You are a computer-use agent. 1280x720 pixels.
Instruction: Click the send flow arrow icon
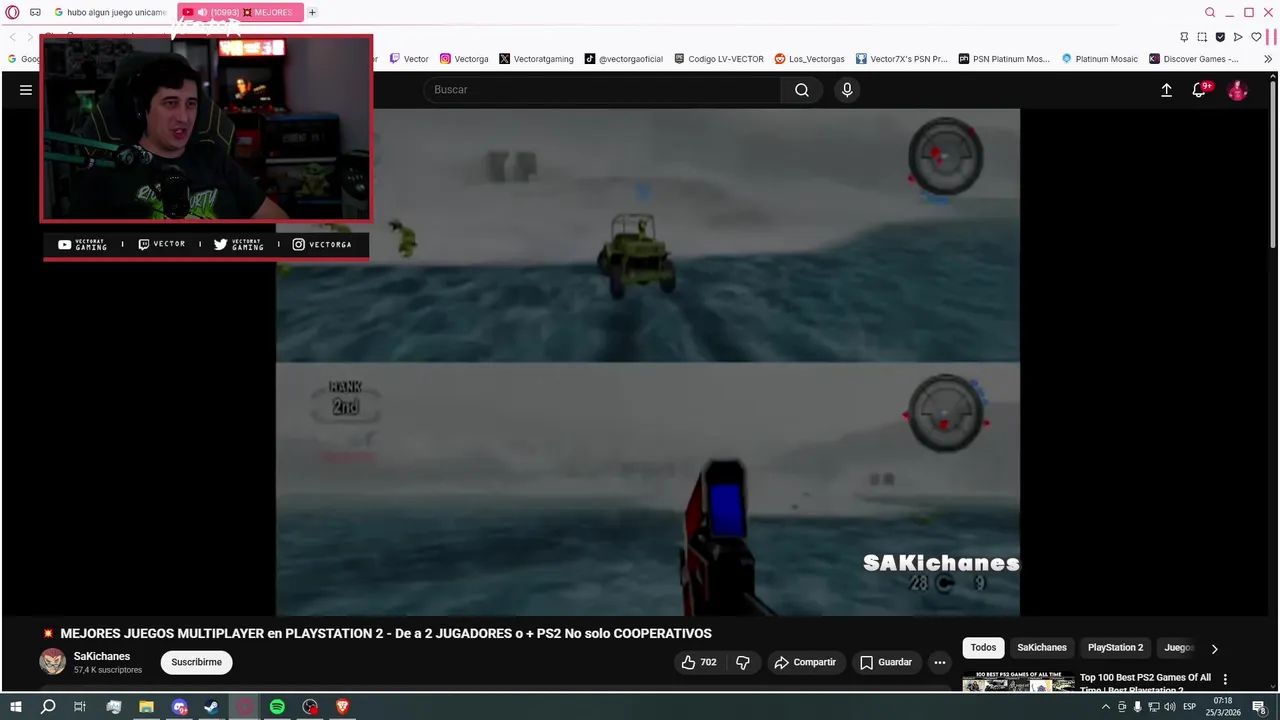pyautogui.click(x=1238, y=37)
